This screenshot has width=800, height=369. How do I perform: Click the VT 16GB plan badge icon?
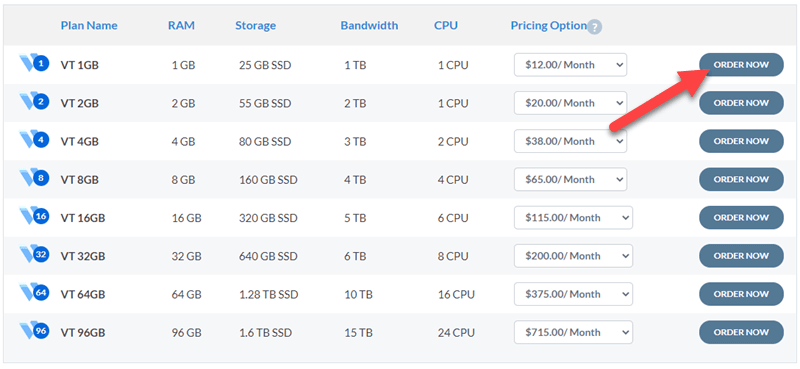point(34,217)
